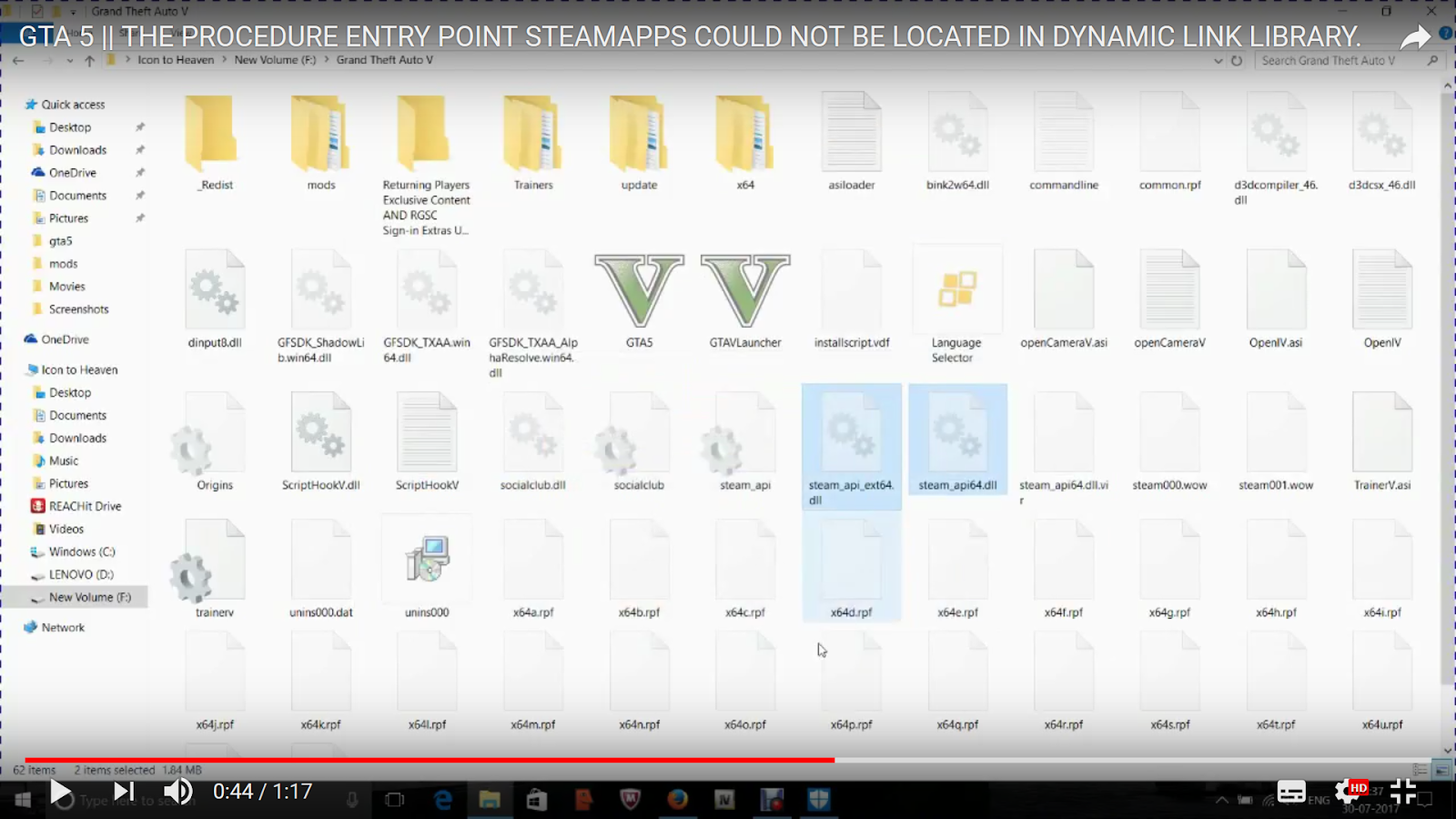Open Windows (C:) drive
The image size is (1456, 819).
(x=82, y=552)
